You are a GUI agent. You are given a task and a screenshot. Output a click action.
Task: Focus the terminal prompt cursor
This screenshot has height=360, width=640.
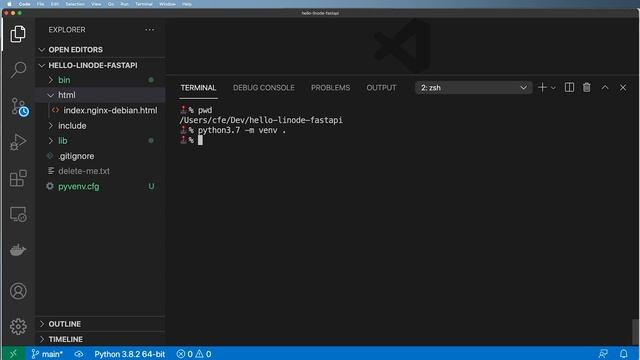pyautogui.click(x=200, y=140)
